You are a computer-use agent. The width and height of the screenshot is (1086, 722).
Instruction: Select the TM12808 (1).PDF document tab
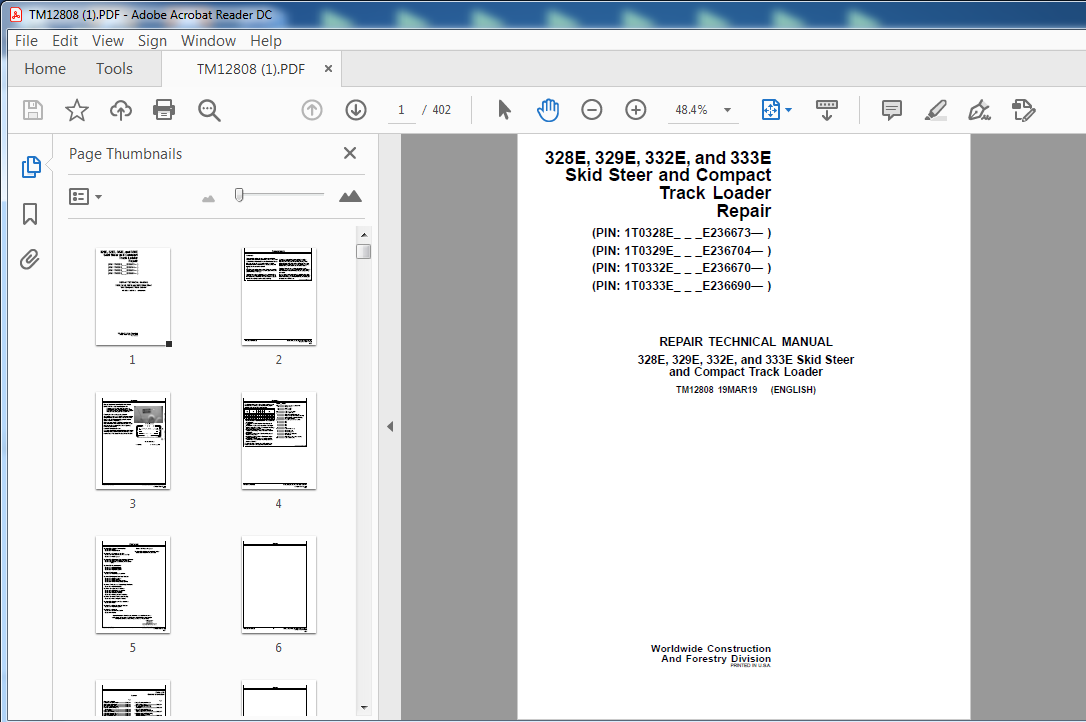(x=251, y=69)
